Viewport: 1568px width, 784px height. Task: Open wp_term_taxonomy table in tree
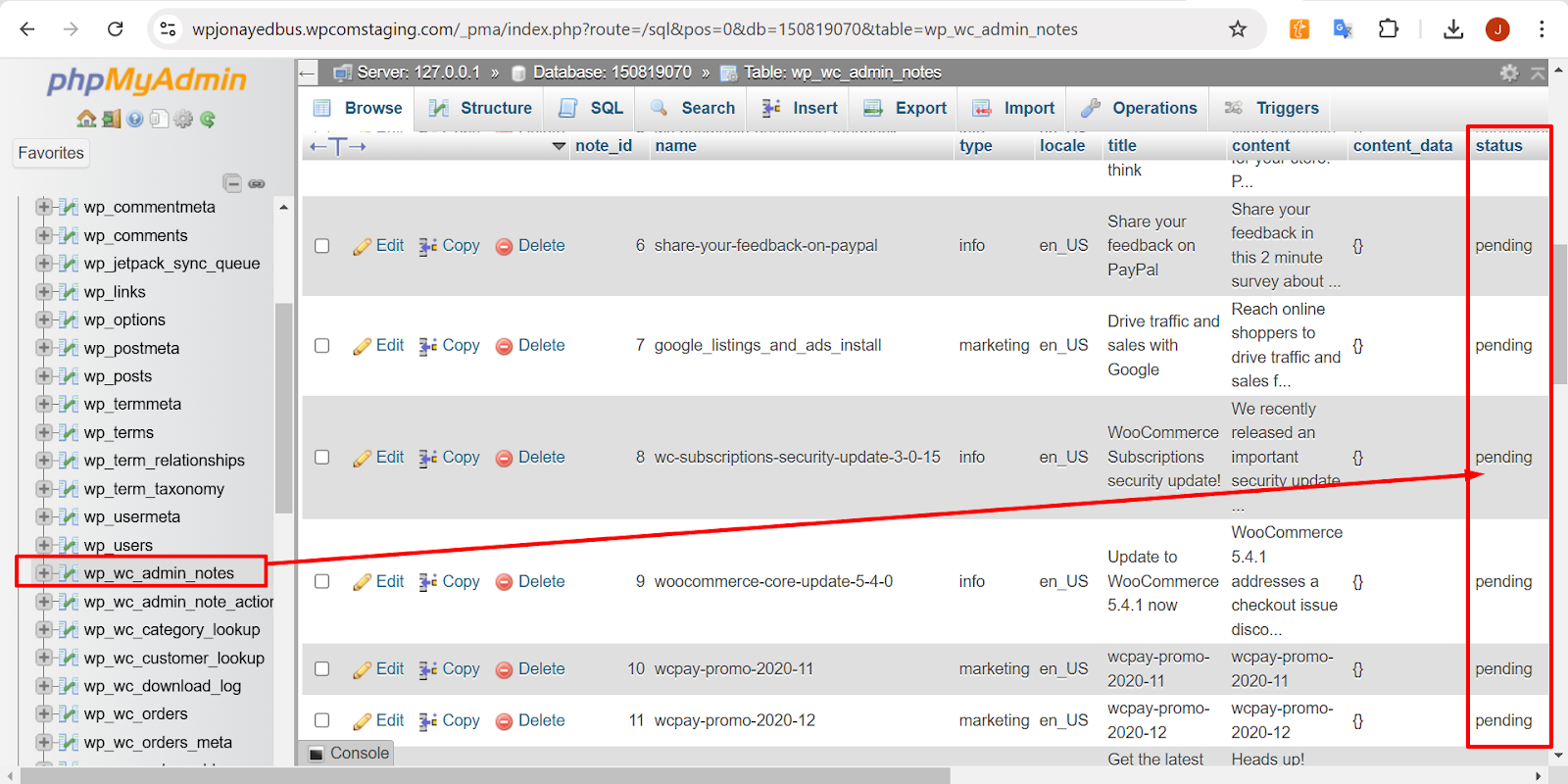(154, 489)
